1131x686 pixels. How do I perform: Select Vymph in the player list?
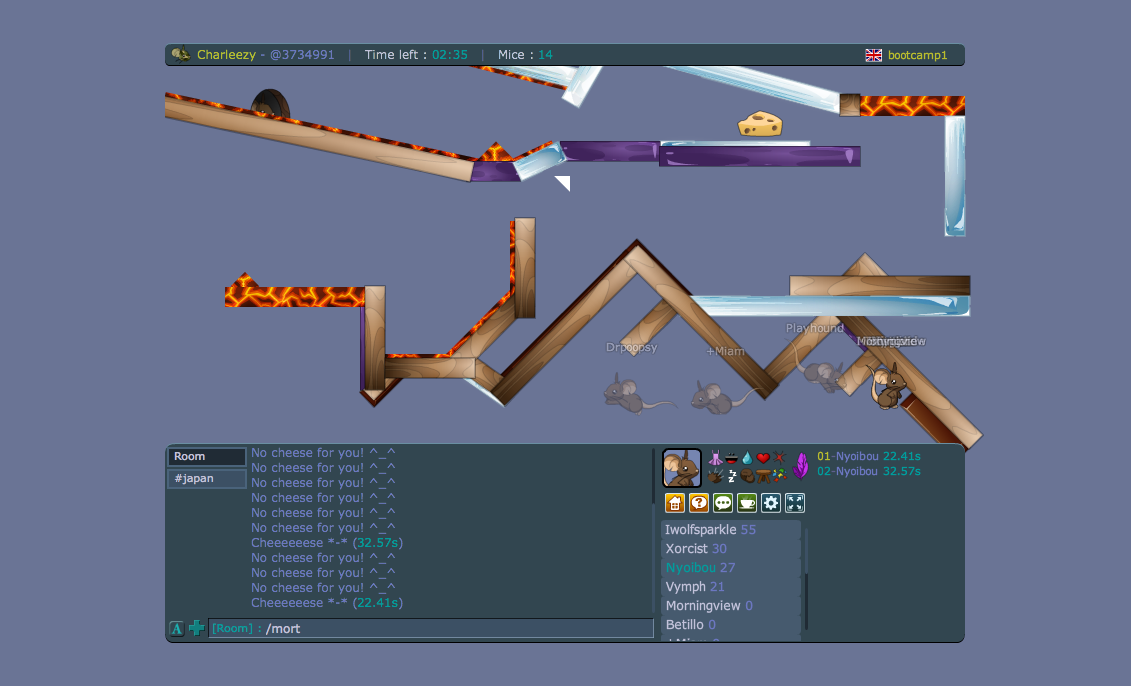pyautogui.click(x=731, y=586)
